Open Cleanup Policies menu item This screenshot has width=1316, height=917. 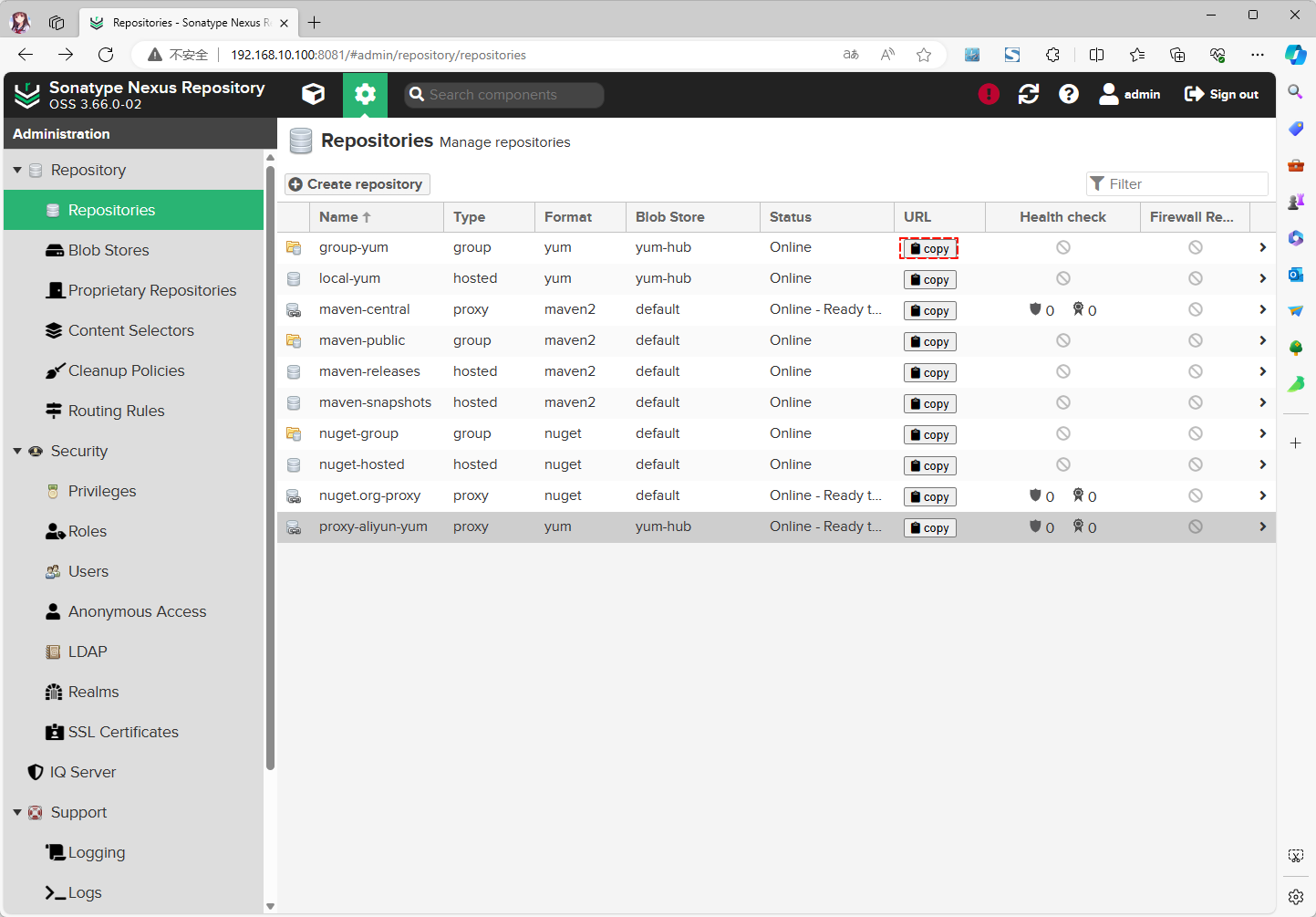126,370
